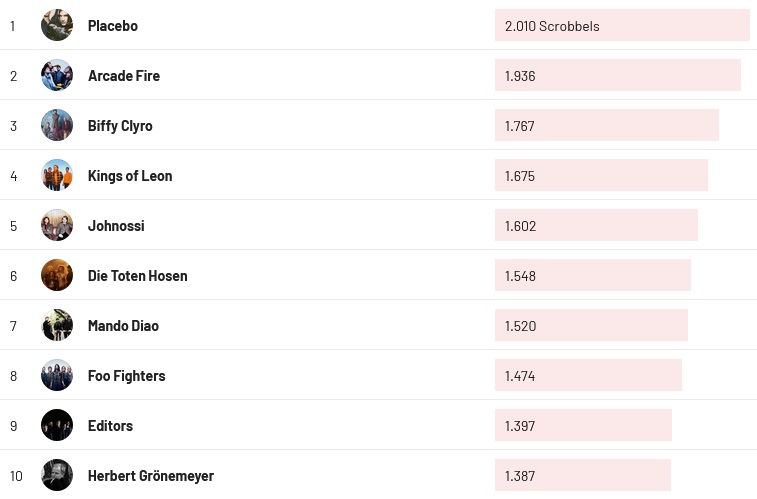Click the Mando Diao avatar

57,325
